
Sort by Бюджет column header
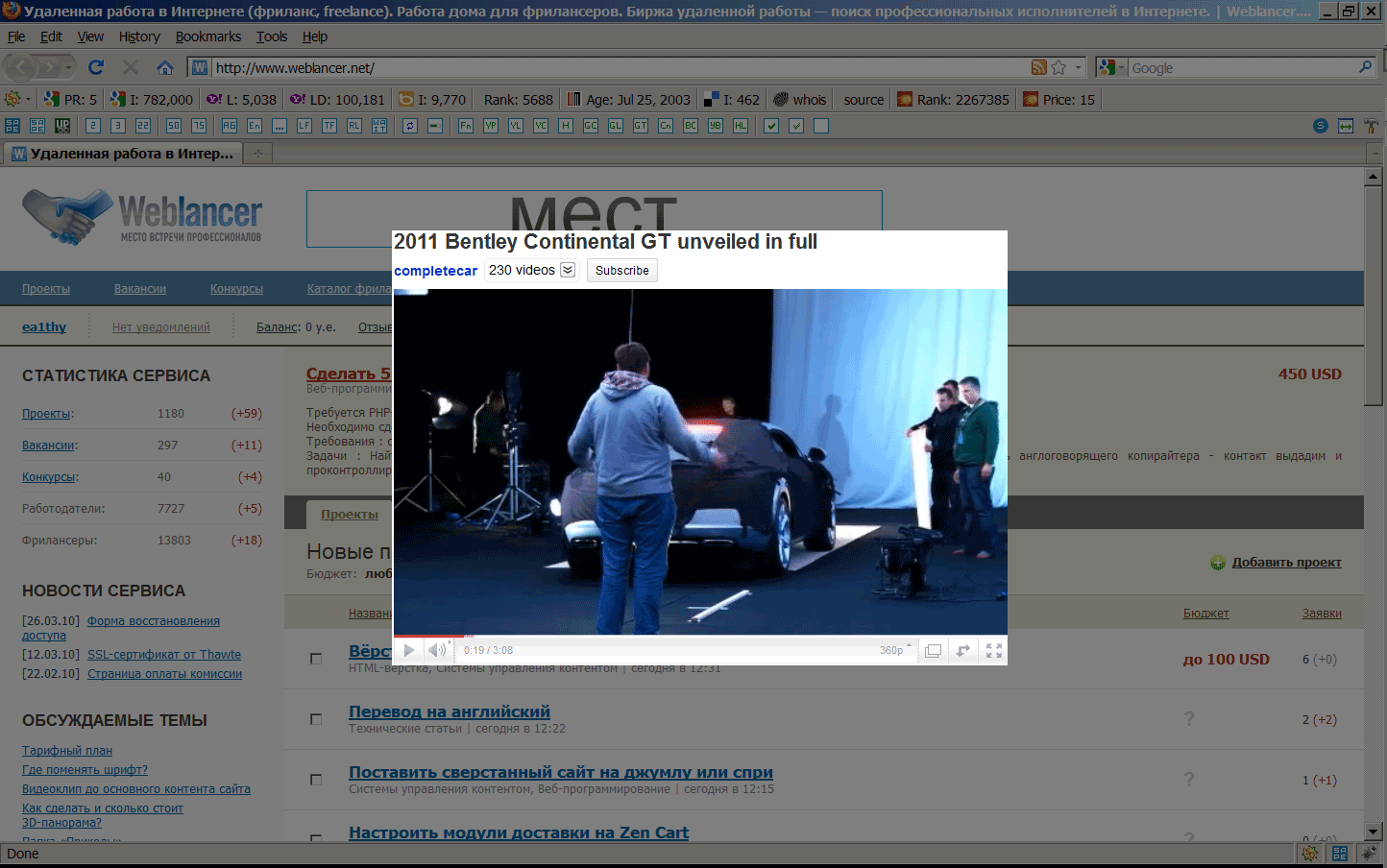1205,614
